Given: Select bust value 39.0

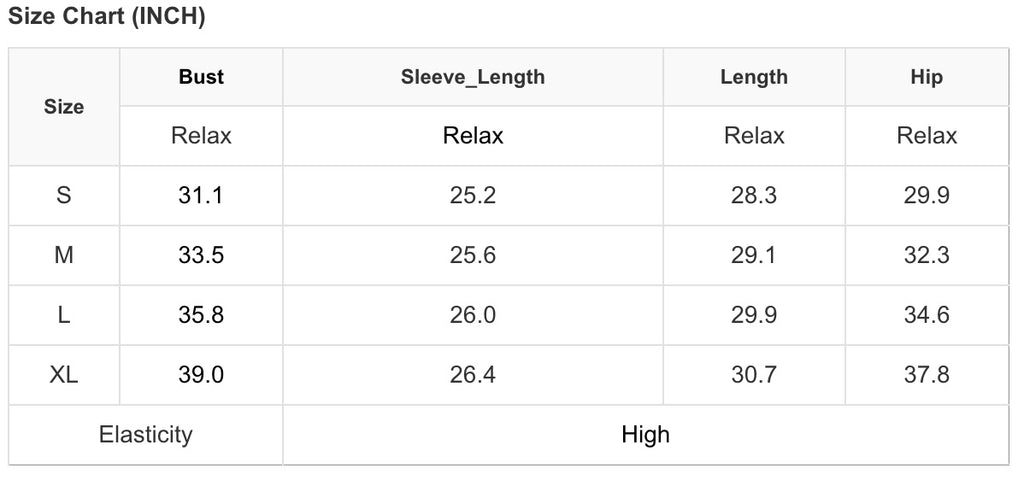Looking at the screenshot, I should (201, 375).
